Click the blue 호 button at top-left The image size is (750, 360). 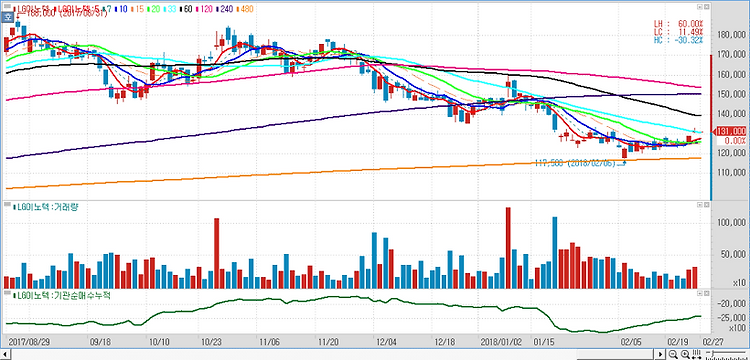(7, 17)
